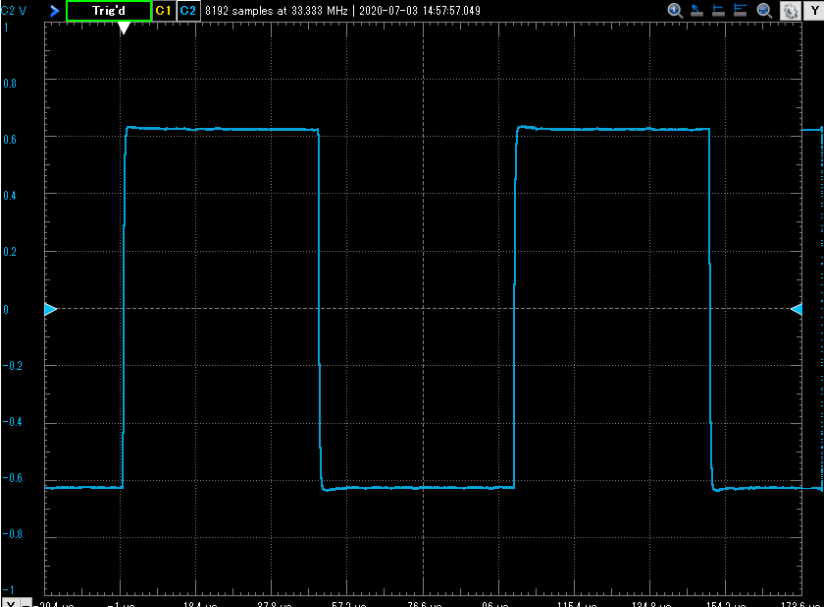The image size is (824, 607).
Task: Click the Trig'd status indicator
Action: coord(109,11)
